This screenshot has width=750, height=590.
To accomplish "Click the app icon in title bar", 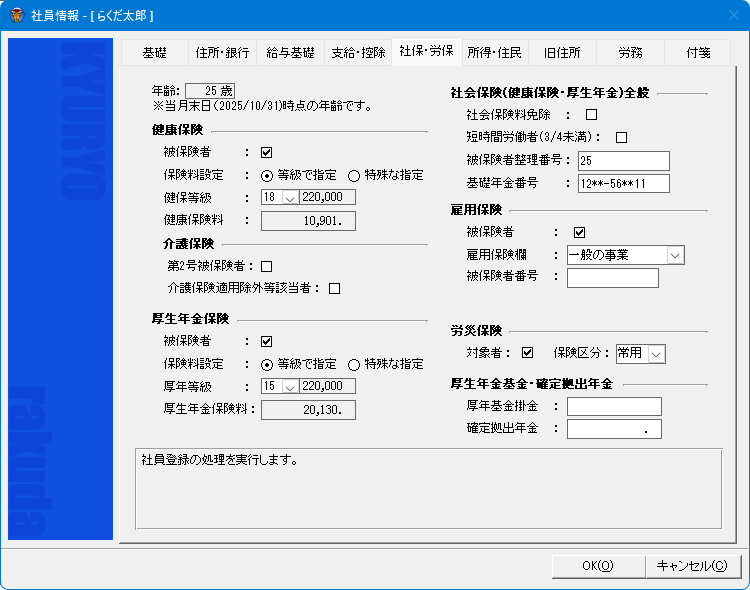I will coord(15,15).
